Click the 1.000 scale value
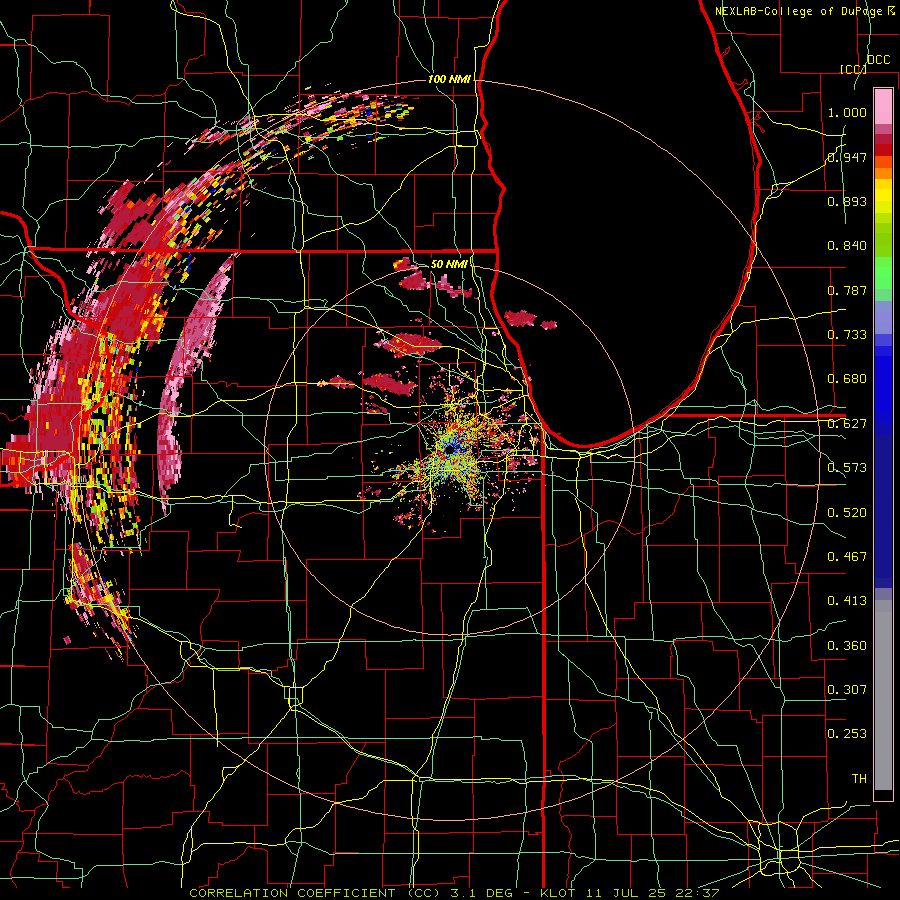 coord(847,112)
